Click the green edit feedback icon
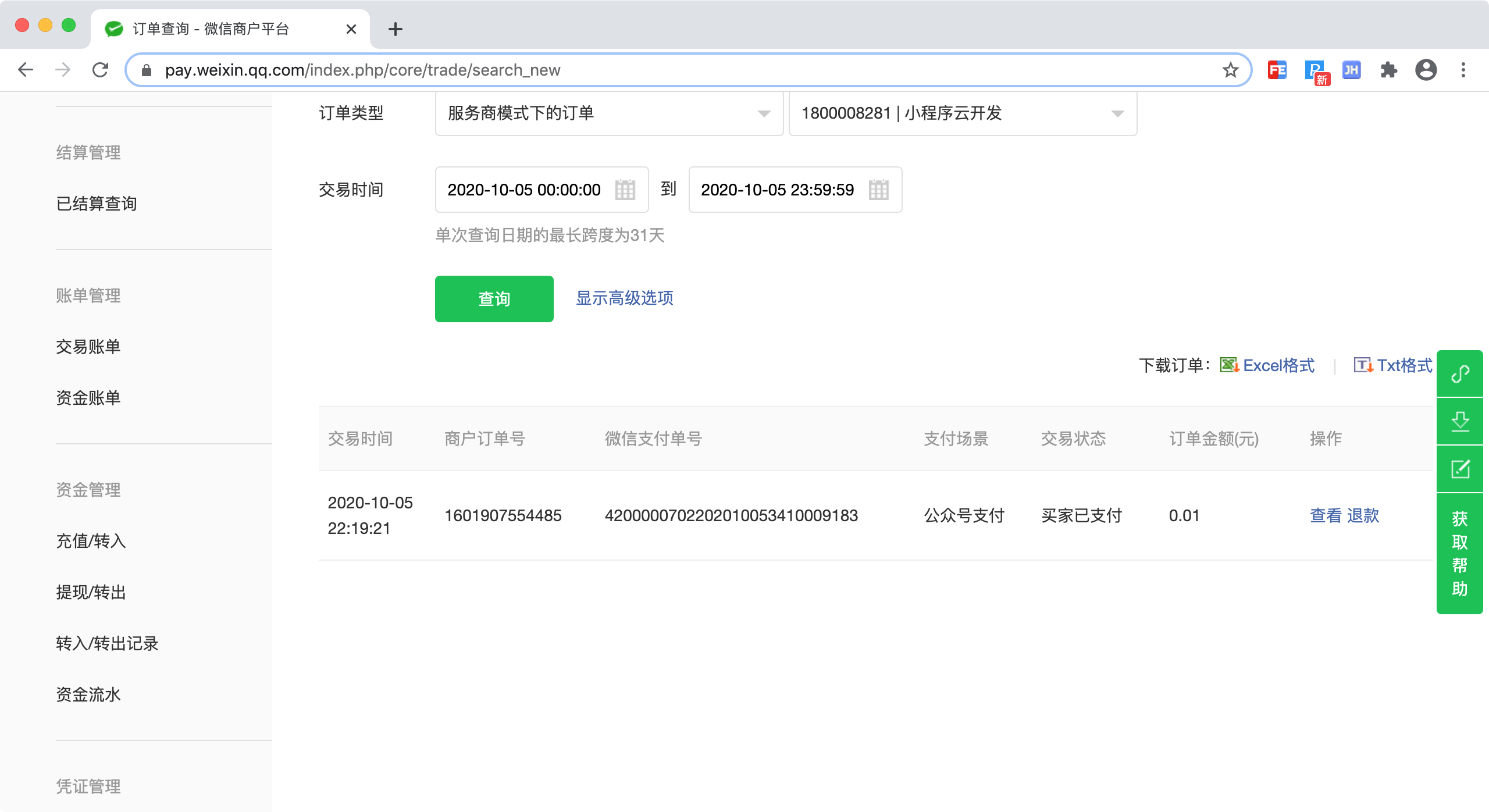 (x=1459, y=469)
